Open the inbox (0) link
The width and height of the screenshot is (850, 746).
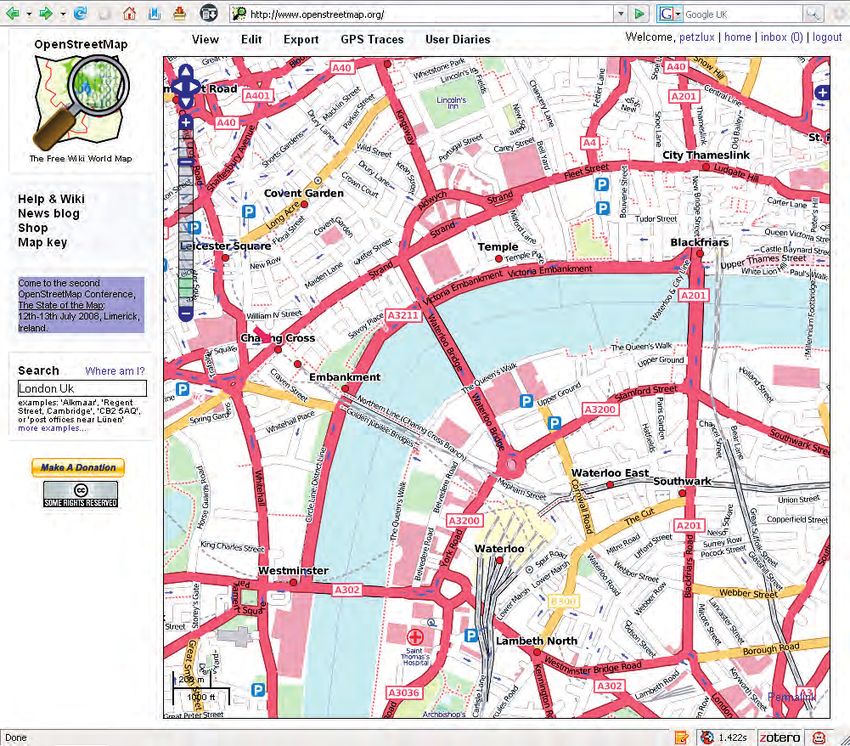point(782,37)
